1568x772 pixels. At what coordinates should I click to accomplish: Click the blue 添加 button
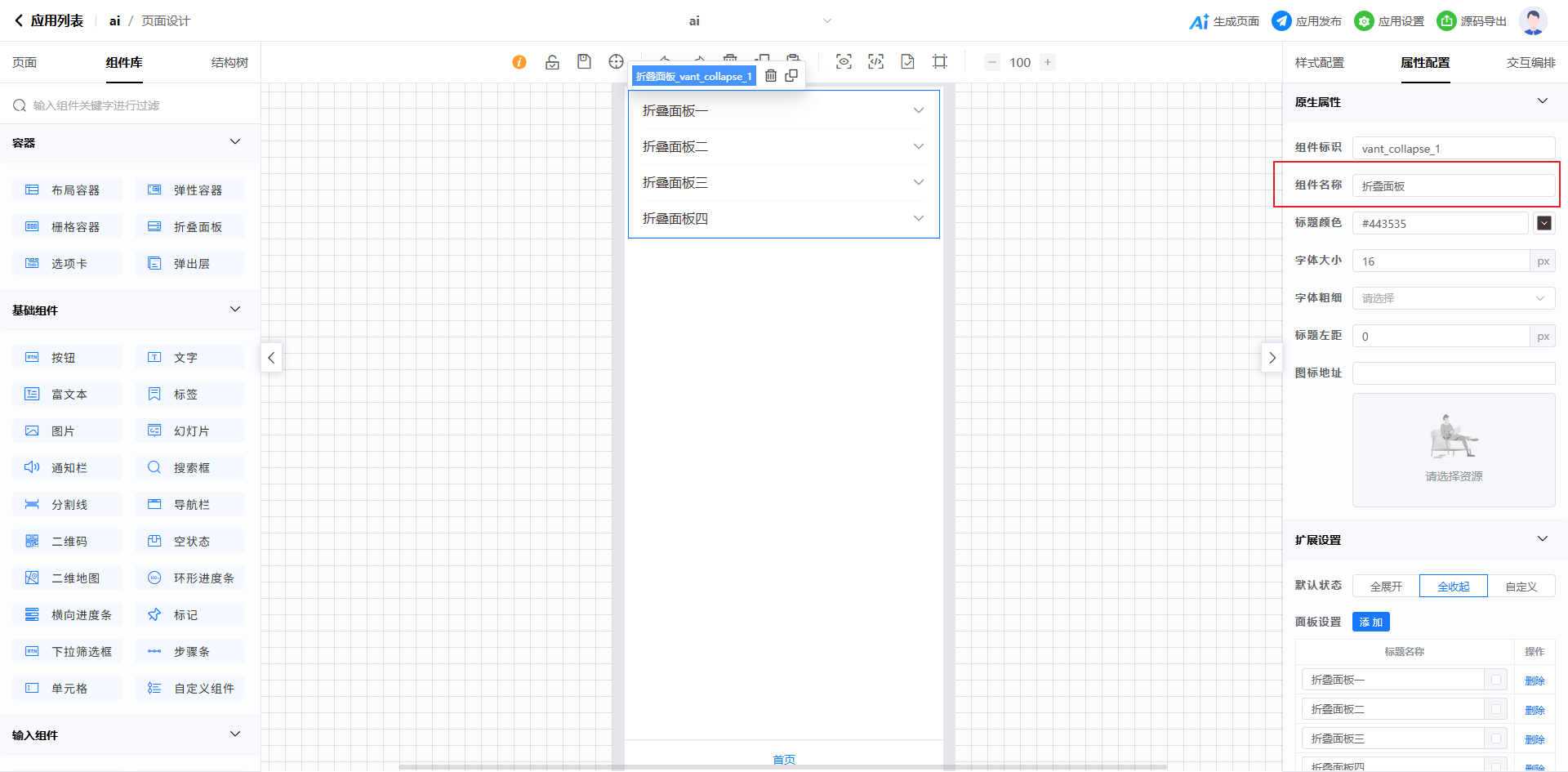point(1370,623)
